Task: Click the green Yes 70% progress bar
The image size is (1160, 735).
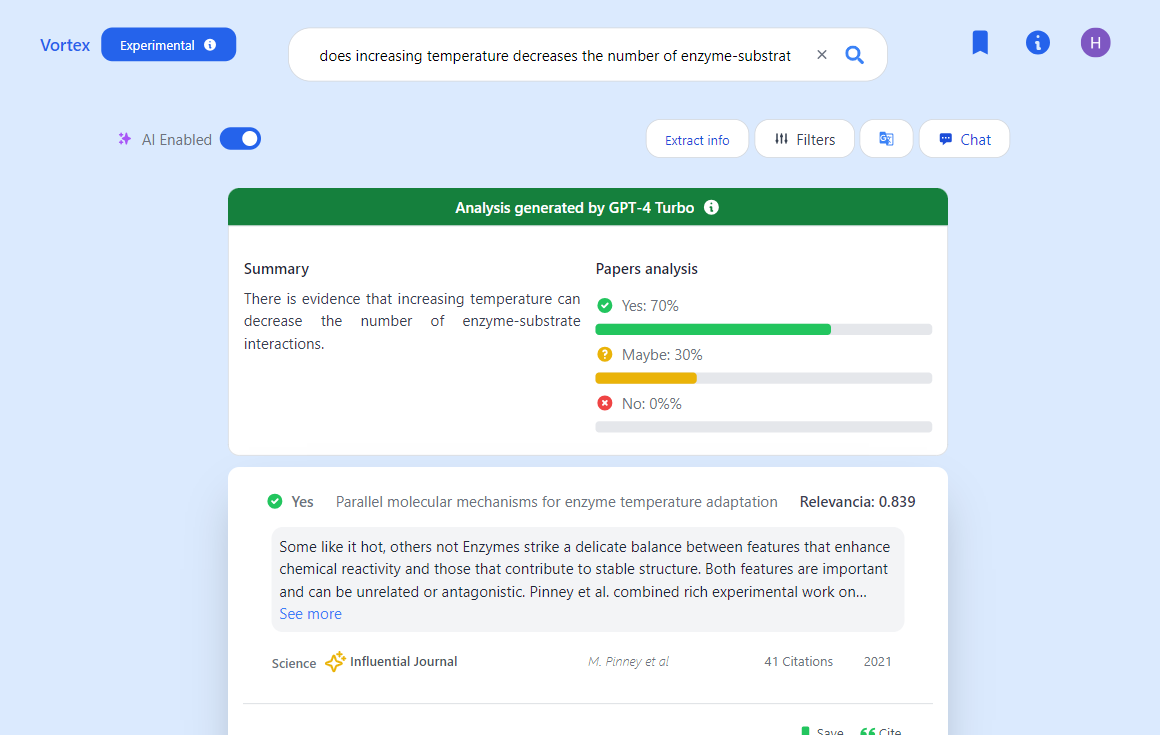Action: click(713, 329)
